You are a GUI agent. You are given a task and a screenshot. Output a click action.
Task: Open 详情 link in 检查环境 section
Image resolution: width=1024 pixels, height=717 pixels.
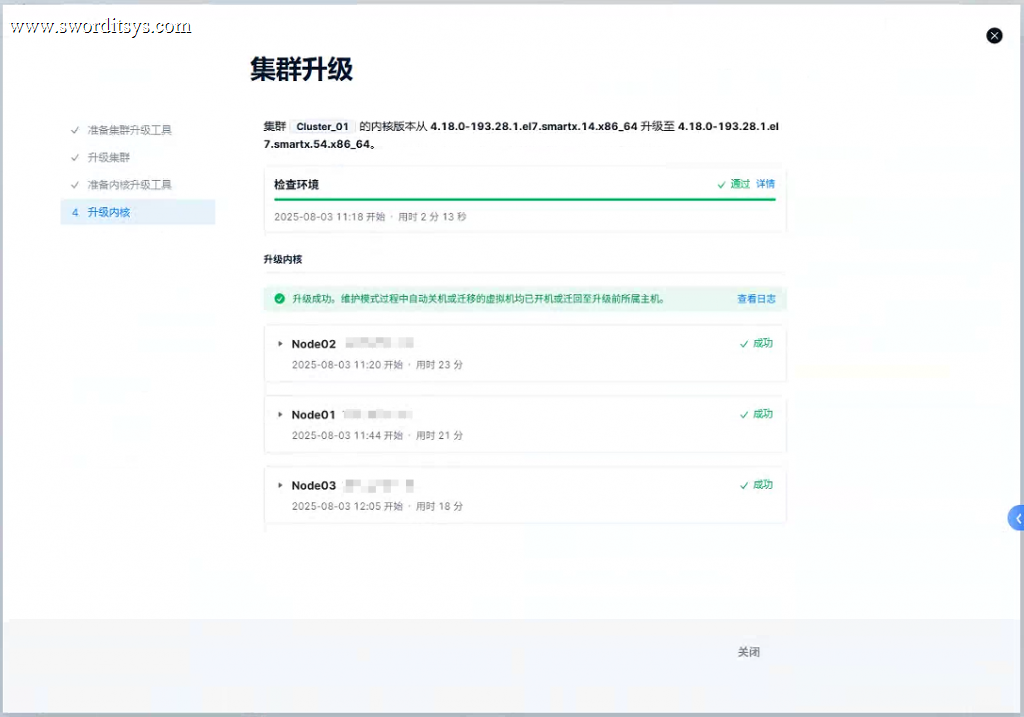[x=765, y=184]
